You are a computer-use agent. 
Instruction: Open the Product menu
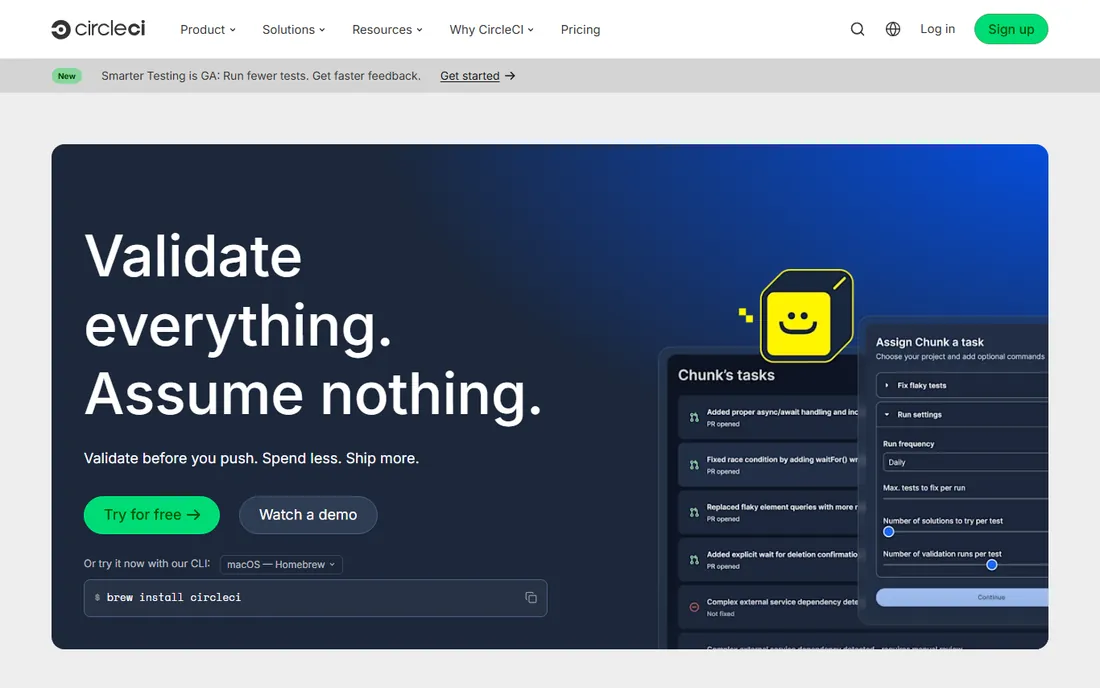click(208, 29)
